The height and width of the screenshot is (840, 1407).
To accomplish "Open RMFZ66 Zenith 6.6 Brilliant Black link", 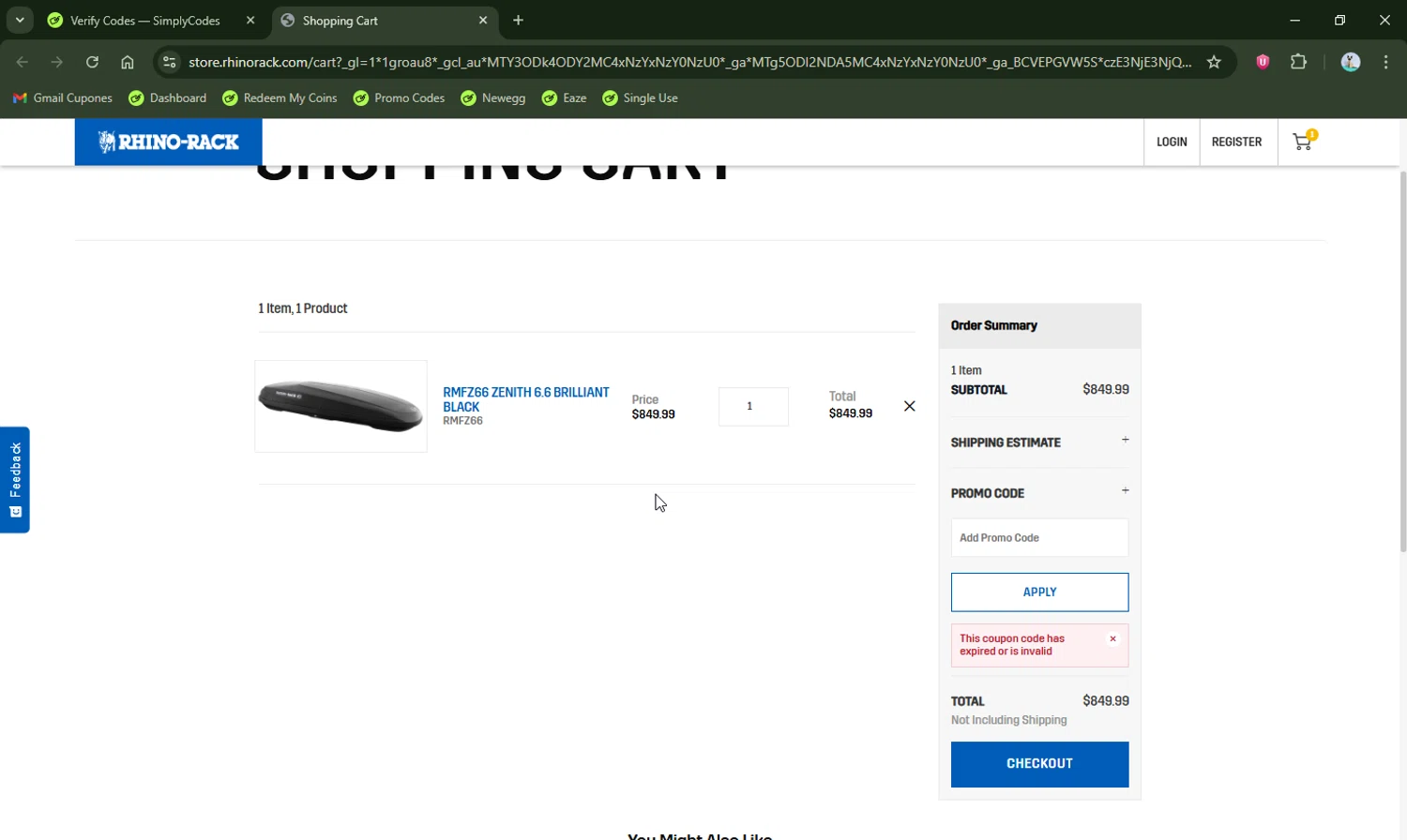I will [525, 399].
